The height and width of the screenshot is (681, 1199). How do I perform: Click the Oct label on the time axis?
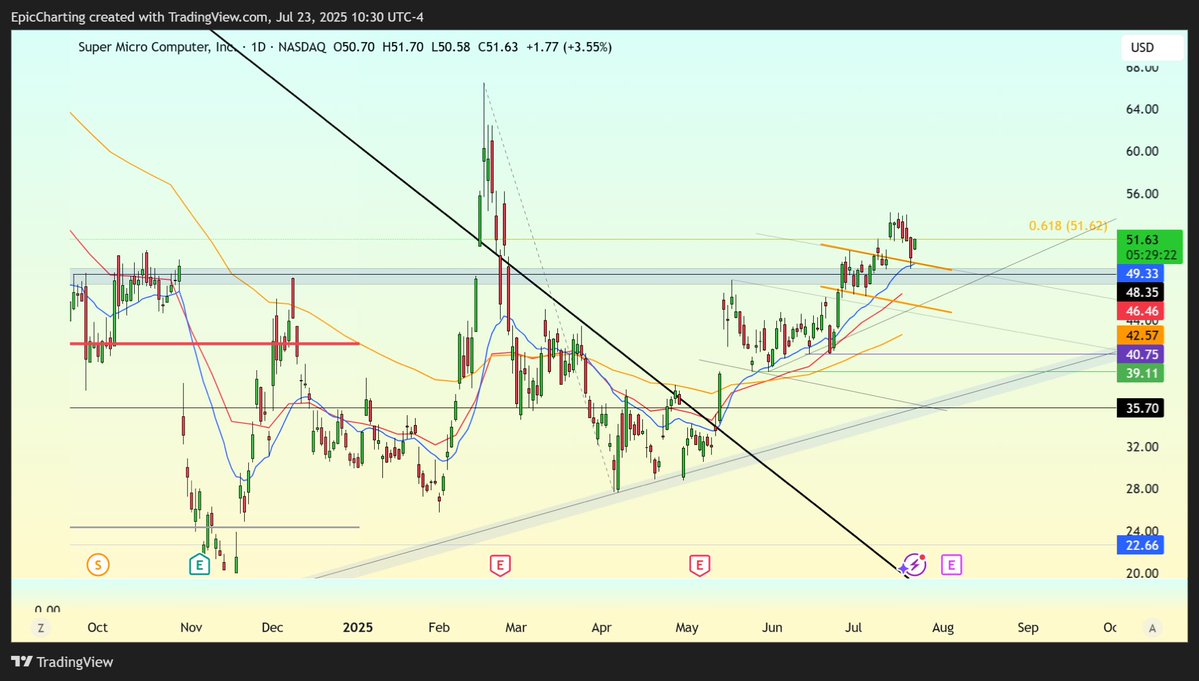click(x=97, y=627)
